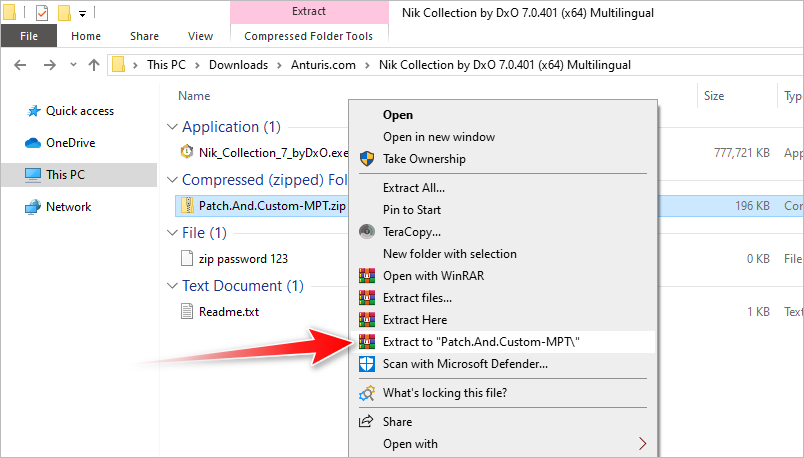Select Extract to "Patch.And.Custom-MPT\" menu entry
Screen dimensions: 804x458
[481, 342]
